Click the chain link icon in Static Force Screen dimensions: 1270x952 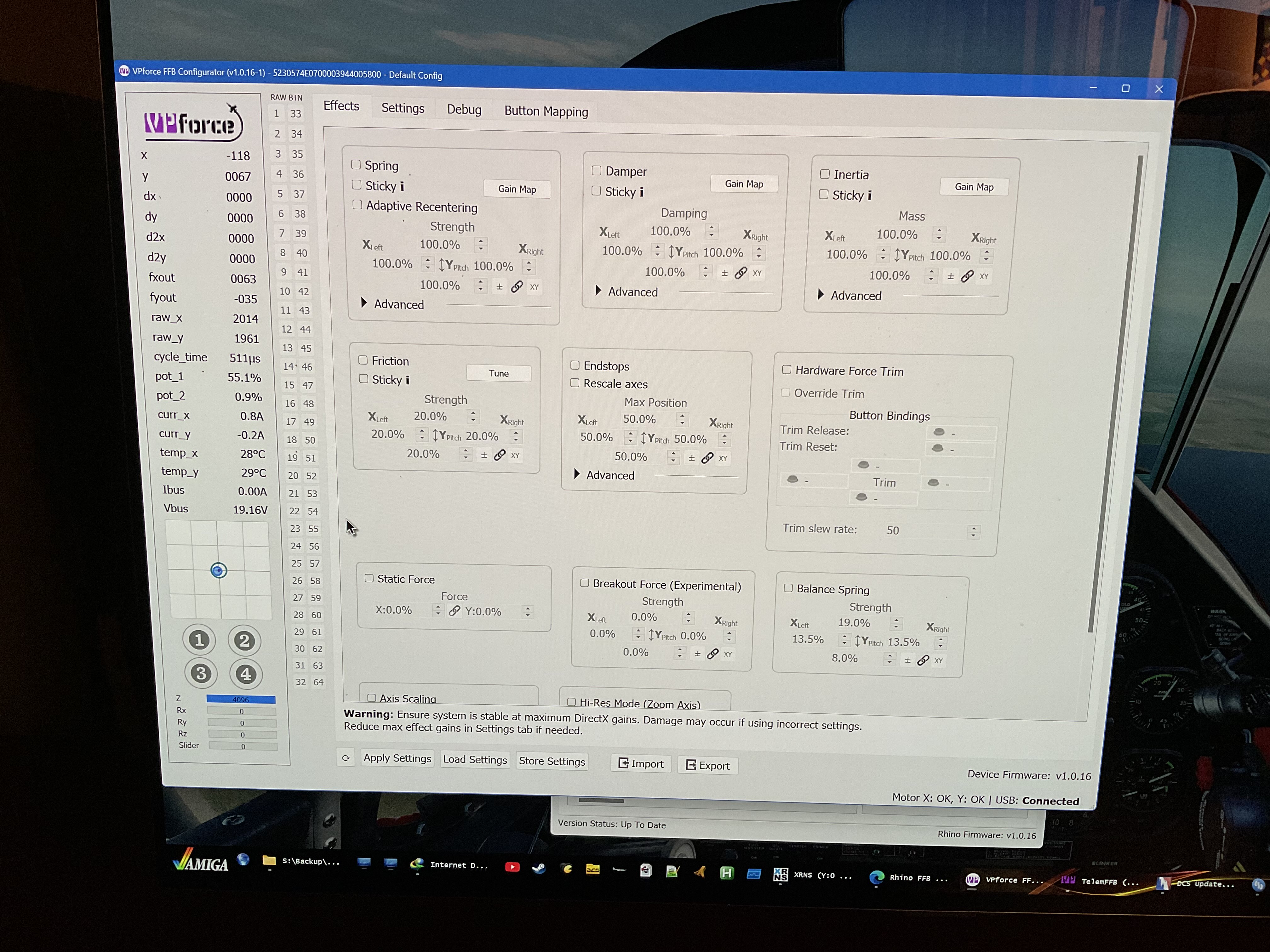454,610
